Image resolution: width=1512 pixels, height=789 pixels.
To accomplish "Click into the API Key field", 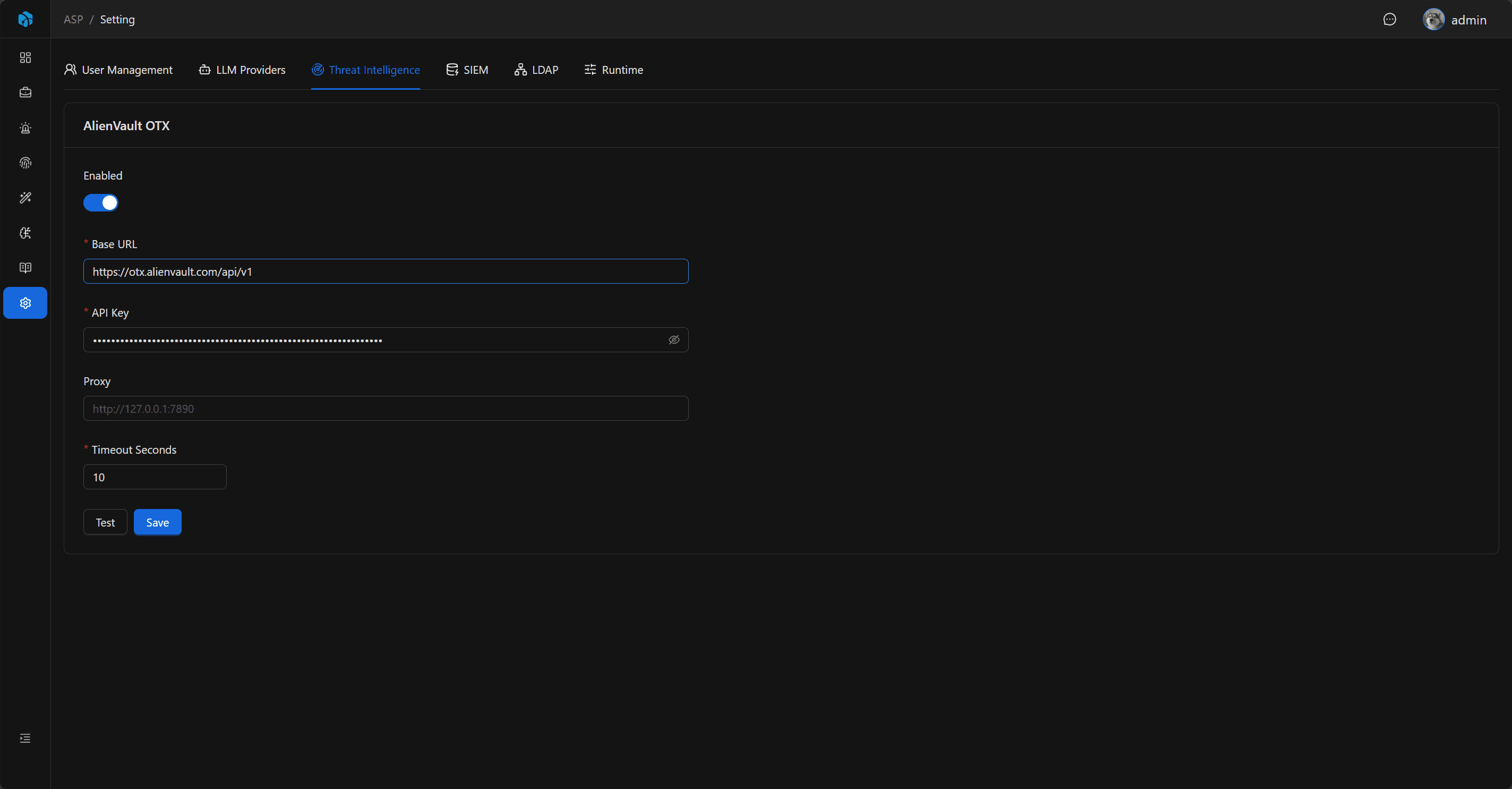I will [386, 340].
